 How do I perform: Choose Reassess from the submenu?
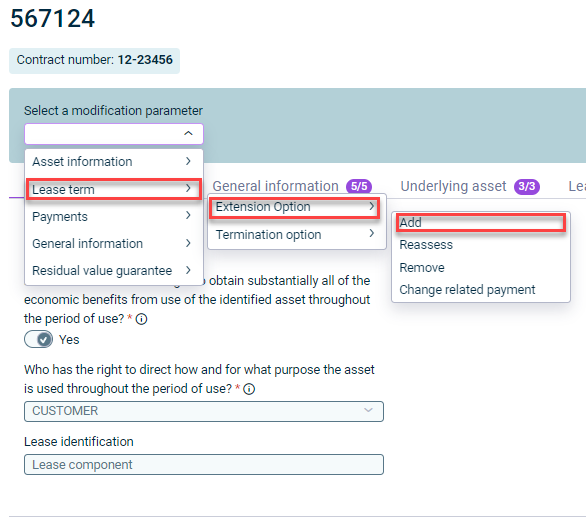pyautogui.click(x=426, y=245)
